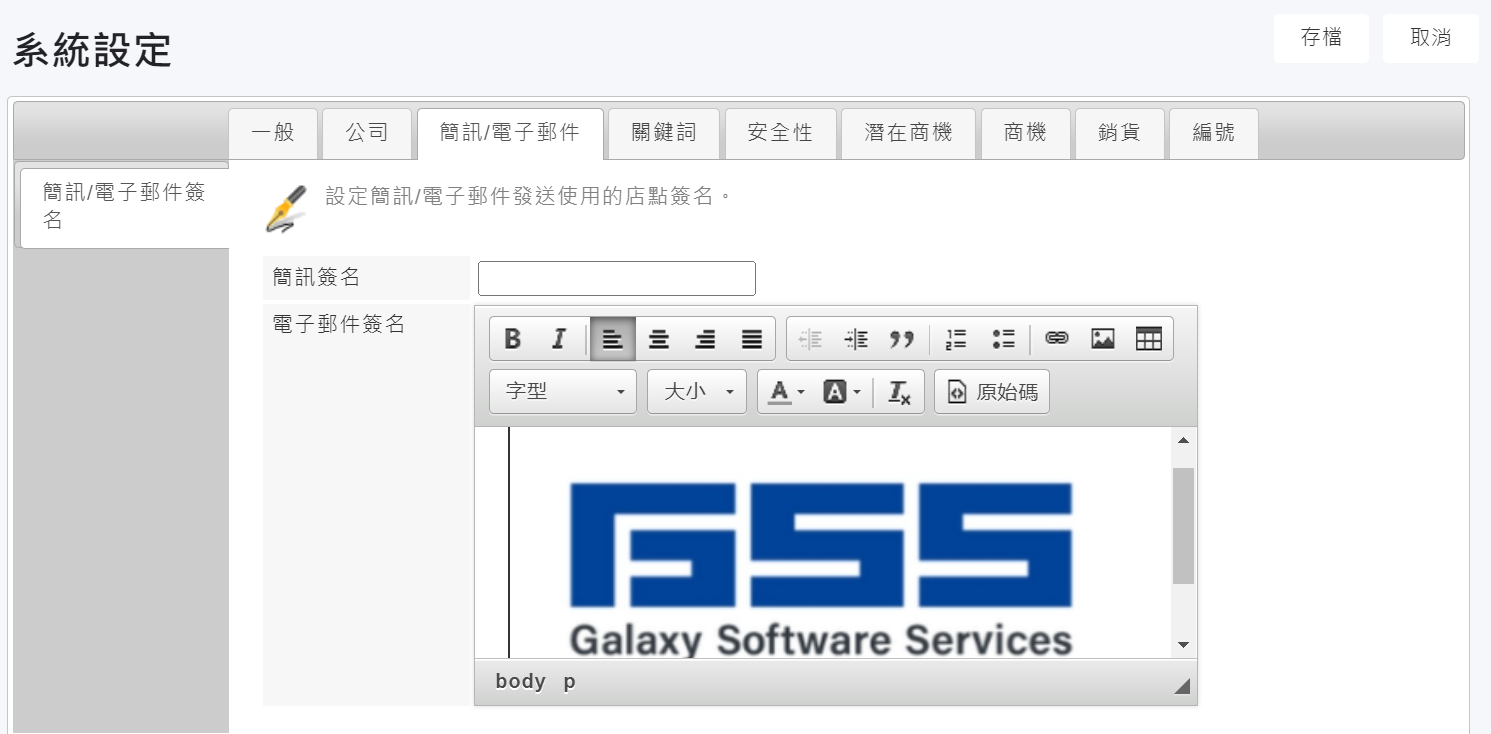1491x734 pixels.
Task: Remove formatting from selected text
Action: (900, 392)
